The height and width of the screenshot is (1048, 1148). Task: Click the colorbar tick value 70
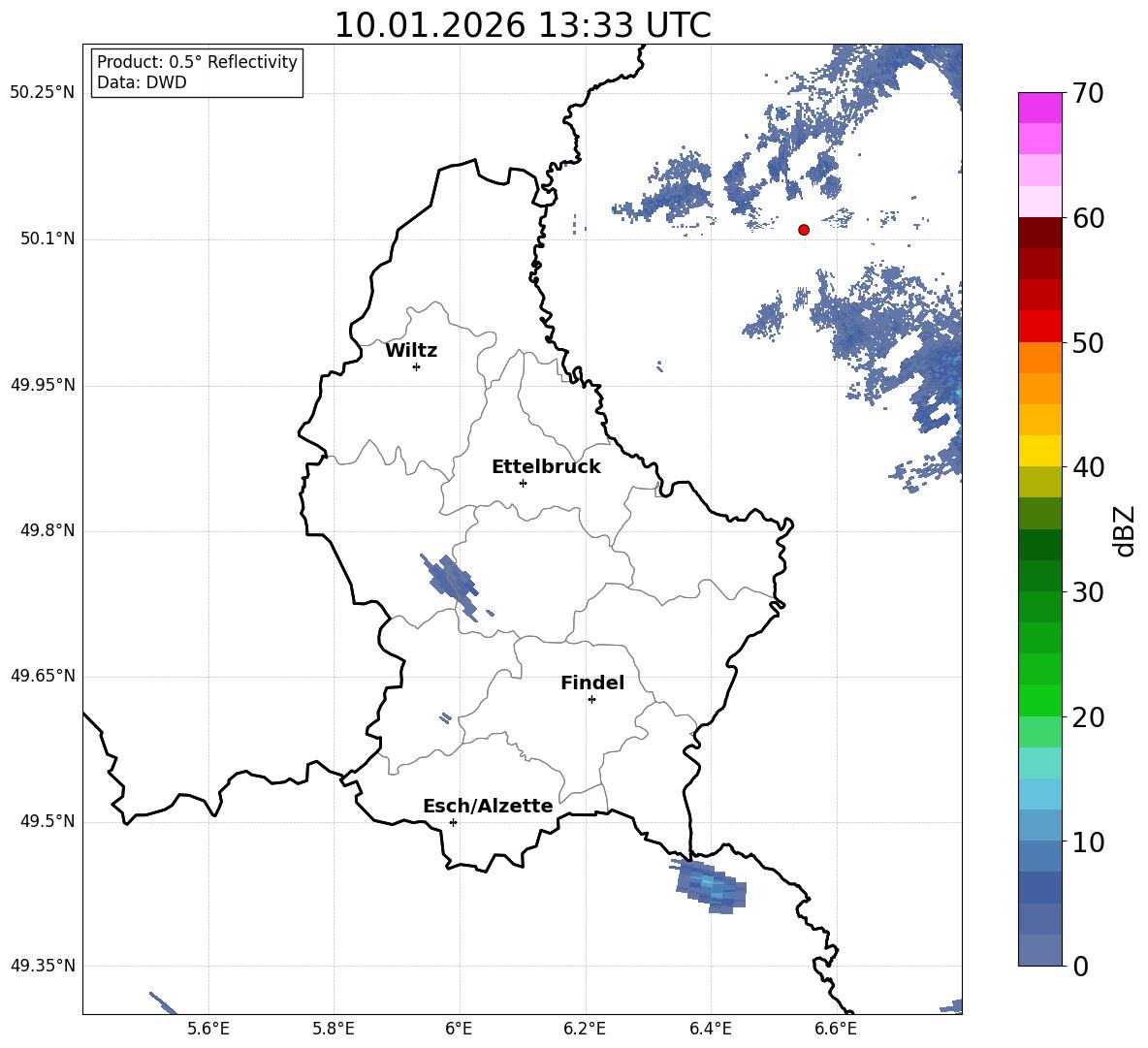pos(1088,93)
